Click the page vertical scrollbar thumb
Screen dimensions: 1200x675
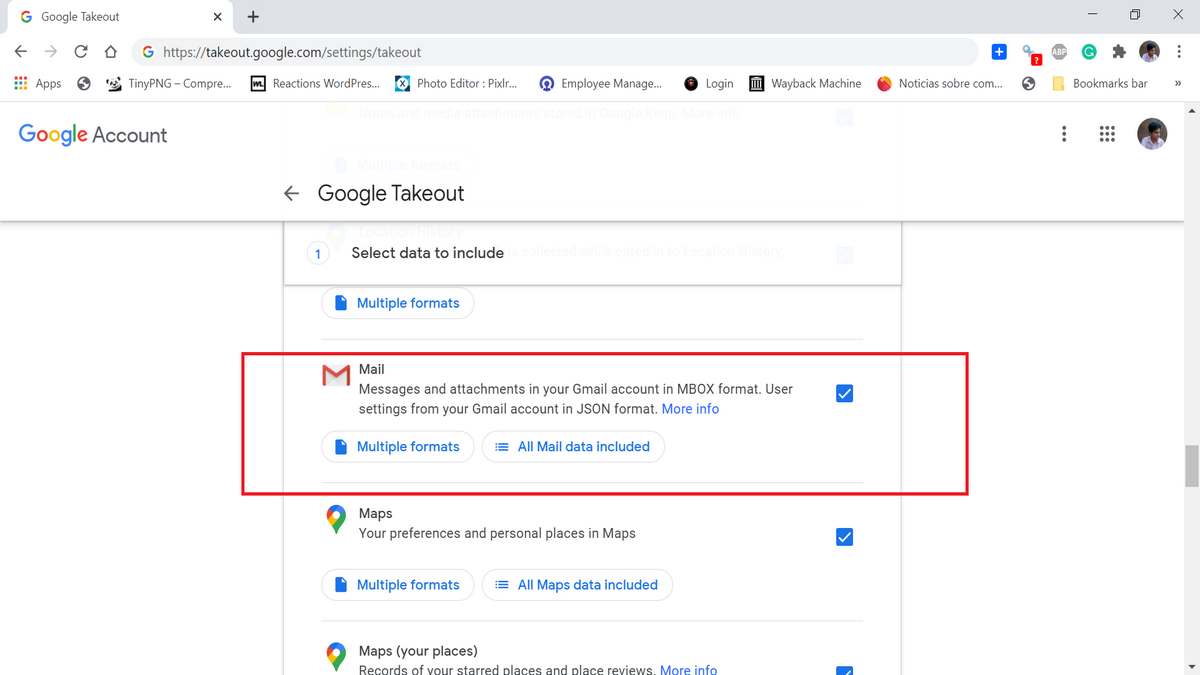[1191, 465]
